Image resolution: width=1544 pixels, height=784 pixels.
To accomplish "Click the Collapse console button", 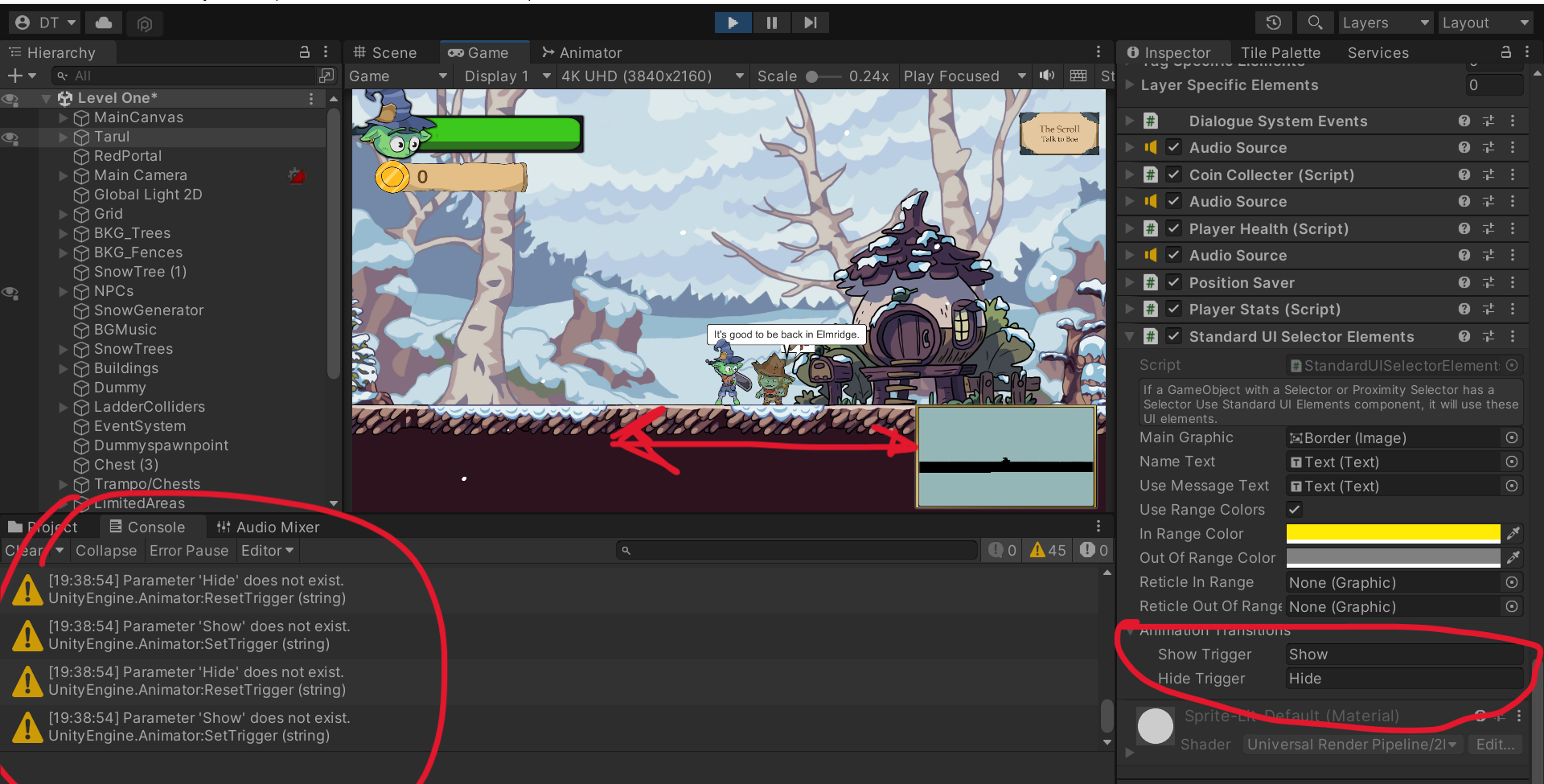I will point(106,550).
